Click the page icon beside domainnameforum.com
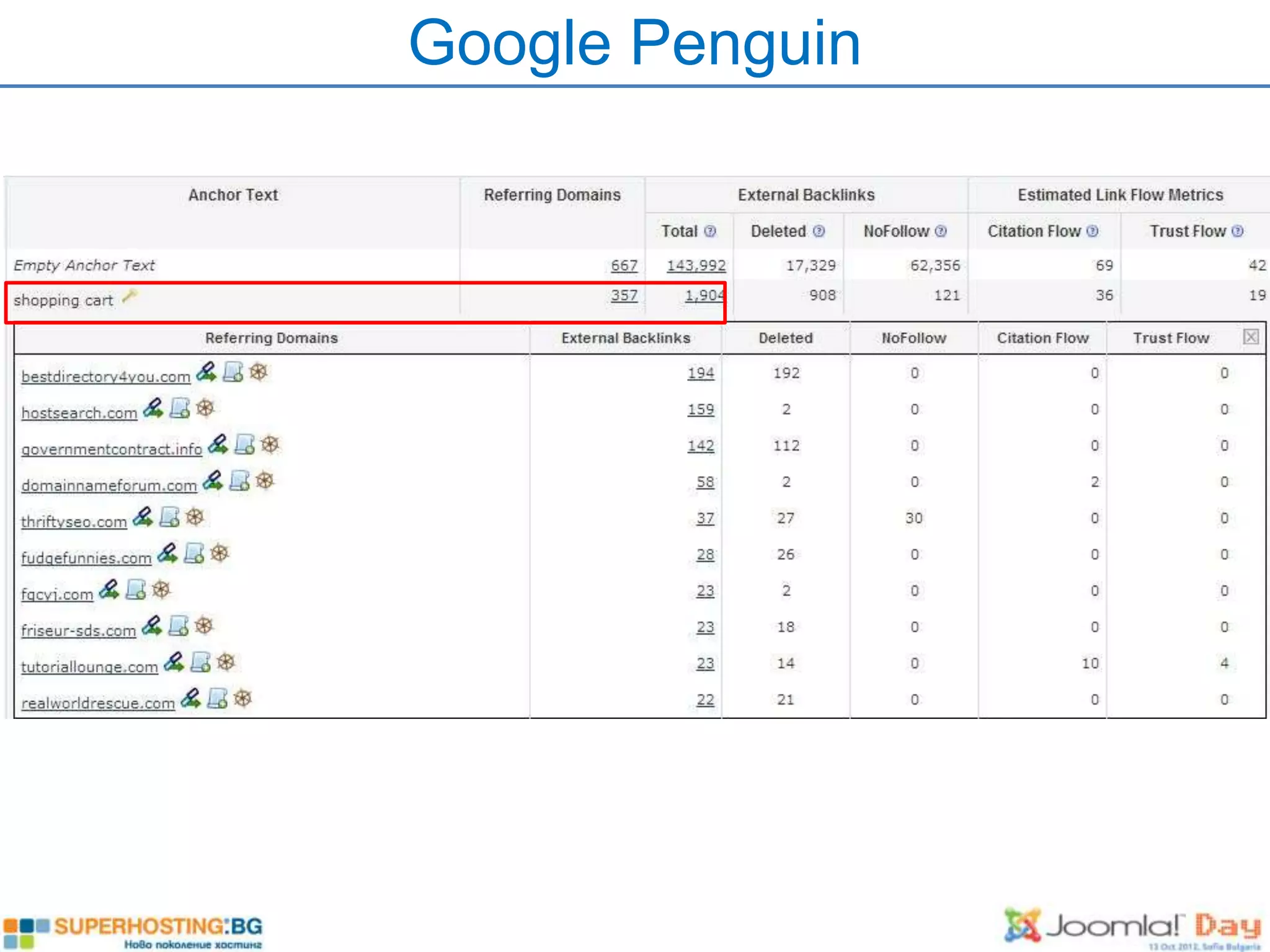The height and width of the screenshot is (952, 1270). (x=240, y=480)
